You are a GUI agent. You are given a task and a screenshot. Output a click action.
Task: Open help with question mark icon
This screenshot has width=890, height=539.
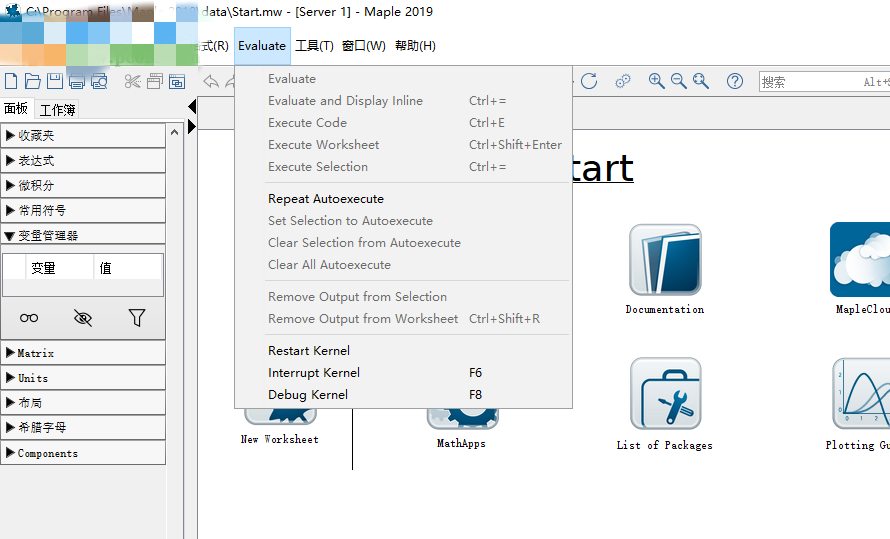(734, 81)
